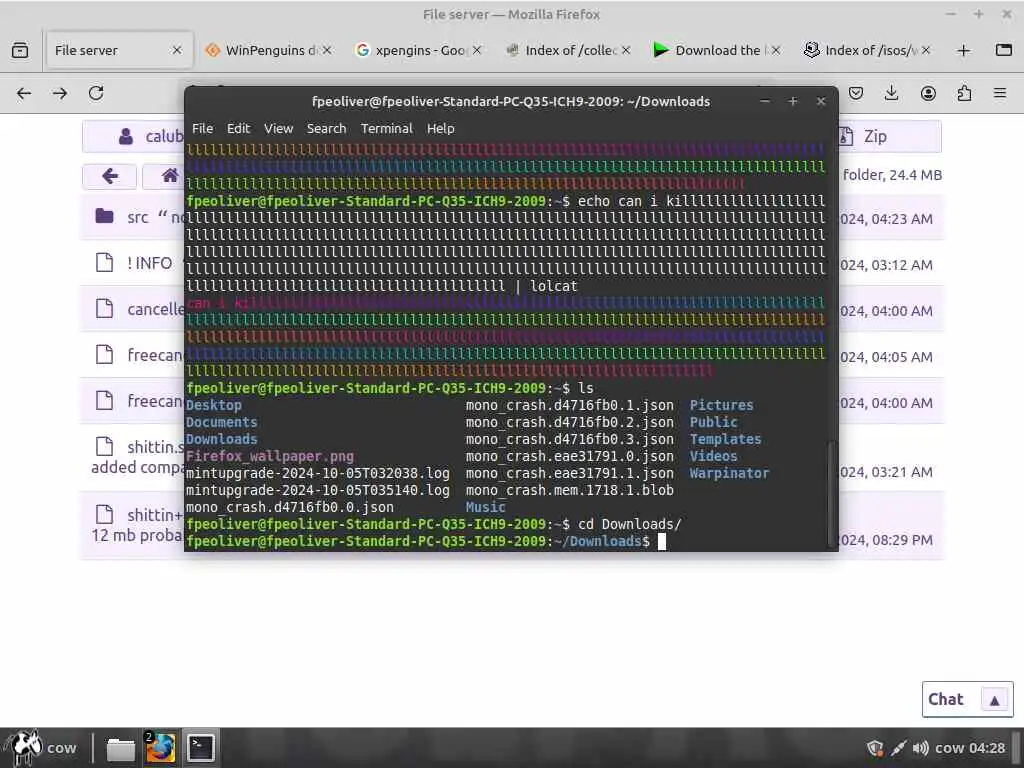Viewport: 1024px width, 768px height.
Task: Click src folder icon on File server
Action: [x=104, y=216]
